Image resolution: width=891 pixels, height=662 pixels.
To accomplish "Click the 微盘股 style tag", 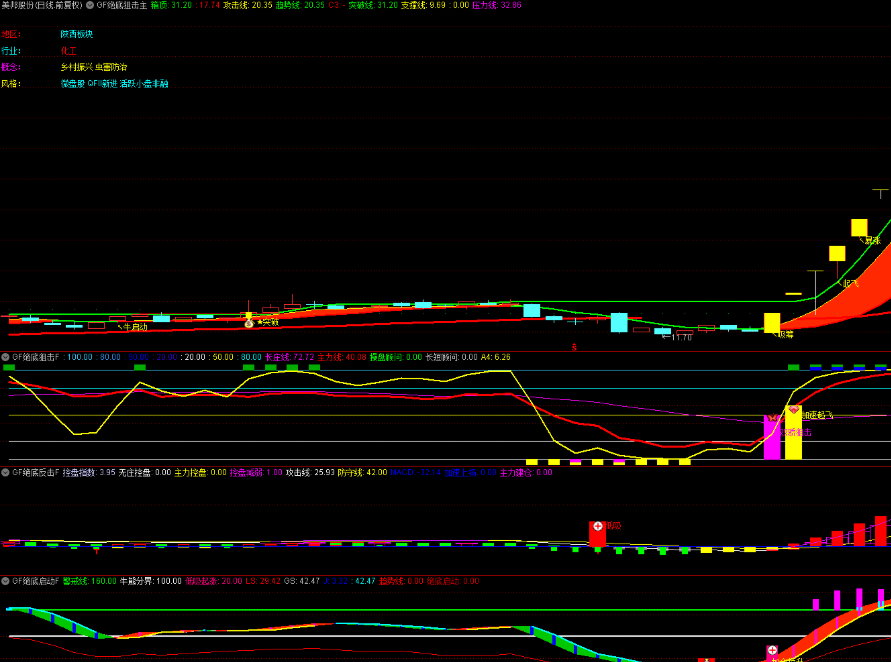I will [x=72, y=84].
